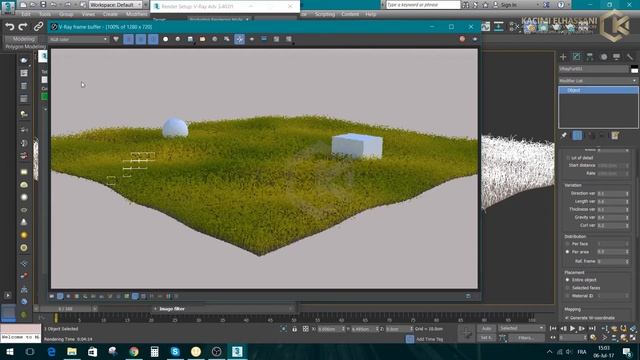
Task: Click the track mouse while rendering icon
Action: (x=240, y=39)
